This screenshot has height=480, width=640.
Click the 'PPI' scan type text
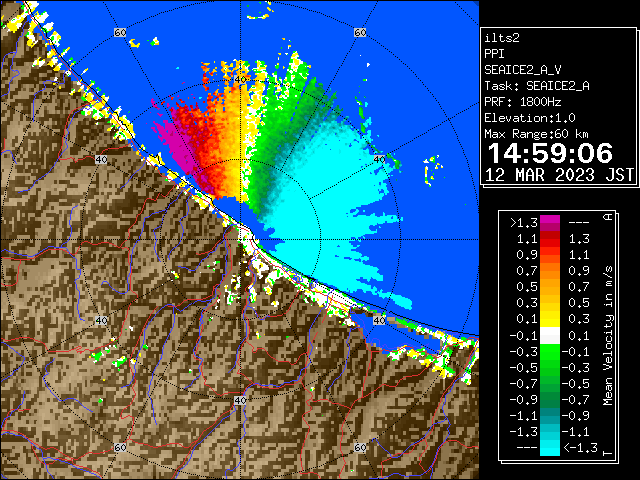pos(494,54)
